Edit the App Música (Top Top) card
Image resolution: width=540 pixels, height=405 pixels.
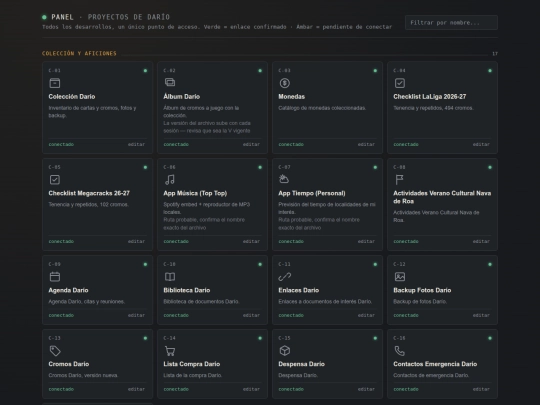[251, 241]
